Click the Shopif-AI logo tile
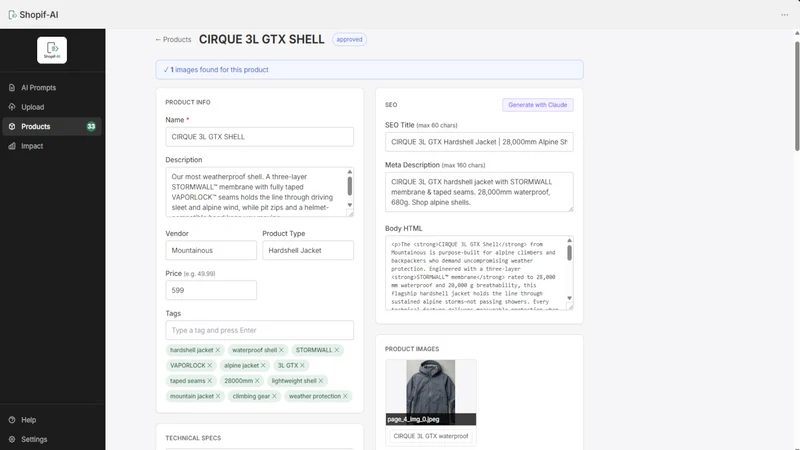Screen dimensions: 800x450 52,50
